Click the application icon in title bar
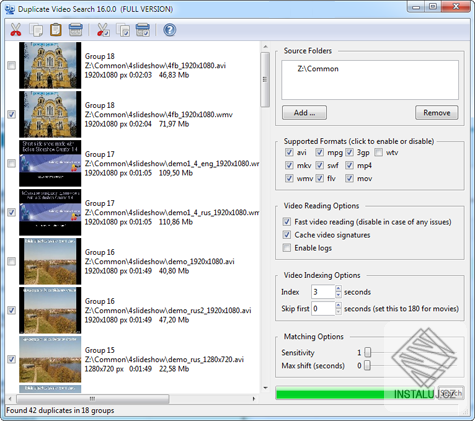Screen dimensions: 475x421 [10, 9]
